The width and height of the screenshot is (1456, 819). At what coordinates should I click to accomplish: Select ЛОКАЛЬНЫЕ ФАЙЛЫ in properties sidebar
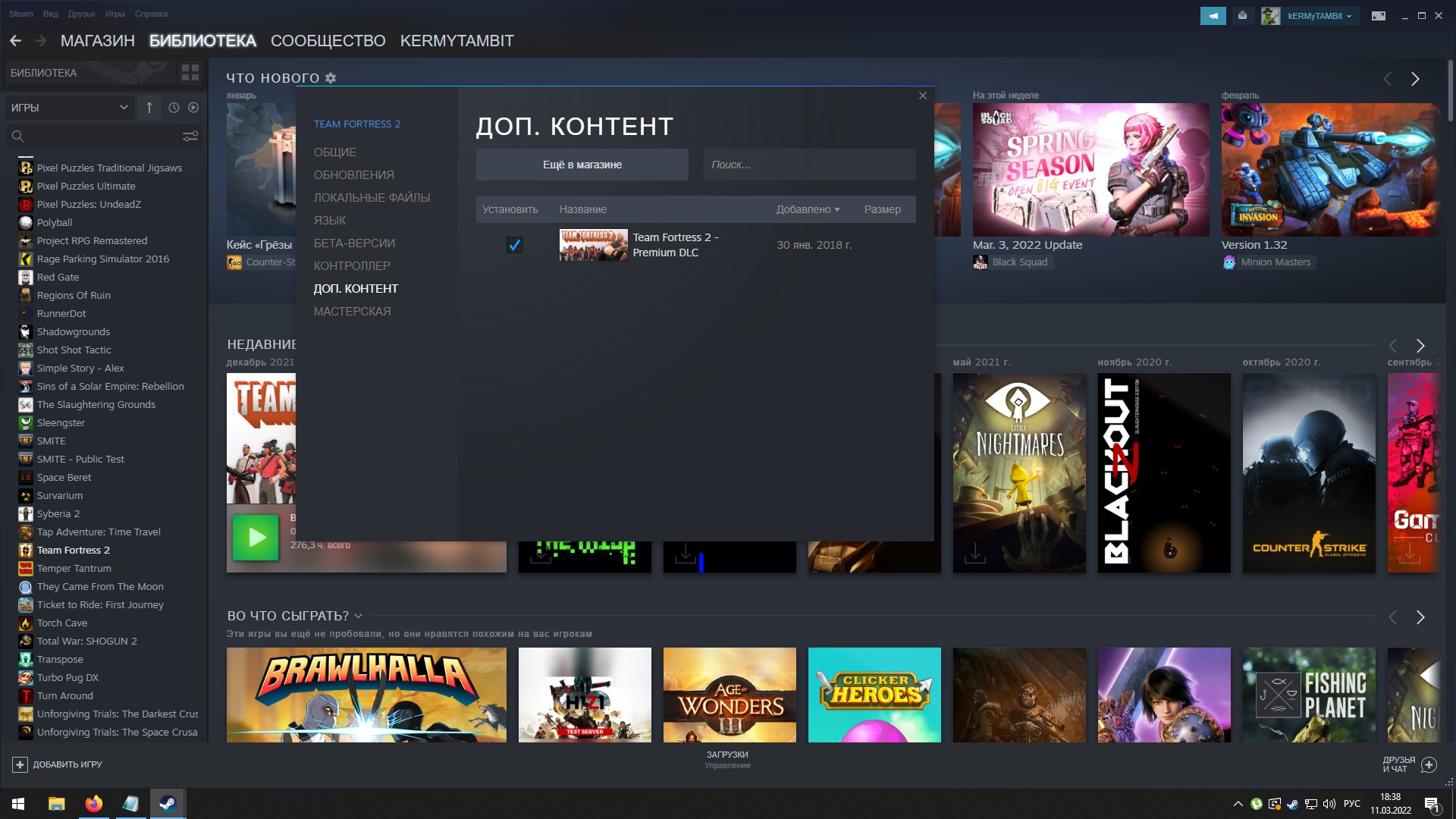pos(372,198)
